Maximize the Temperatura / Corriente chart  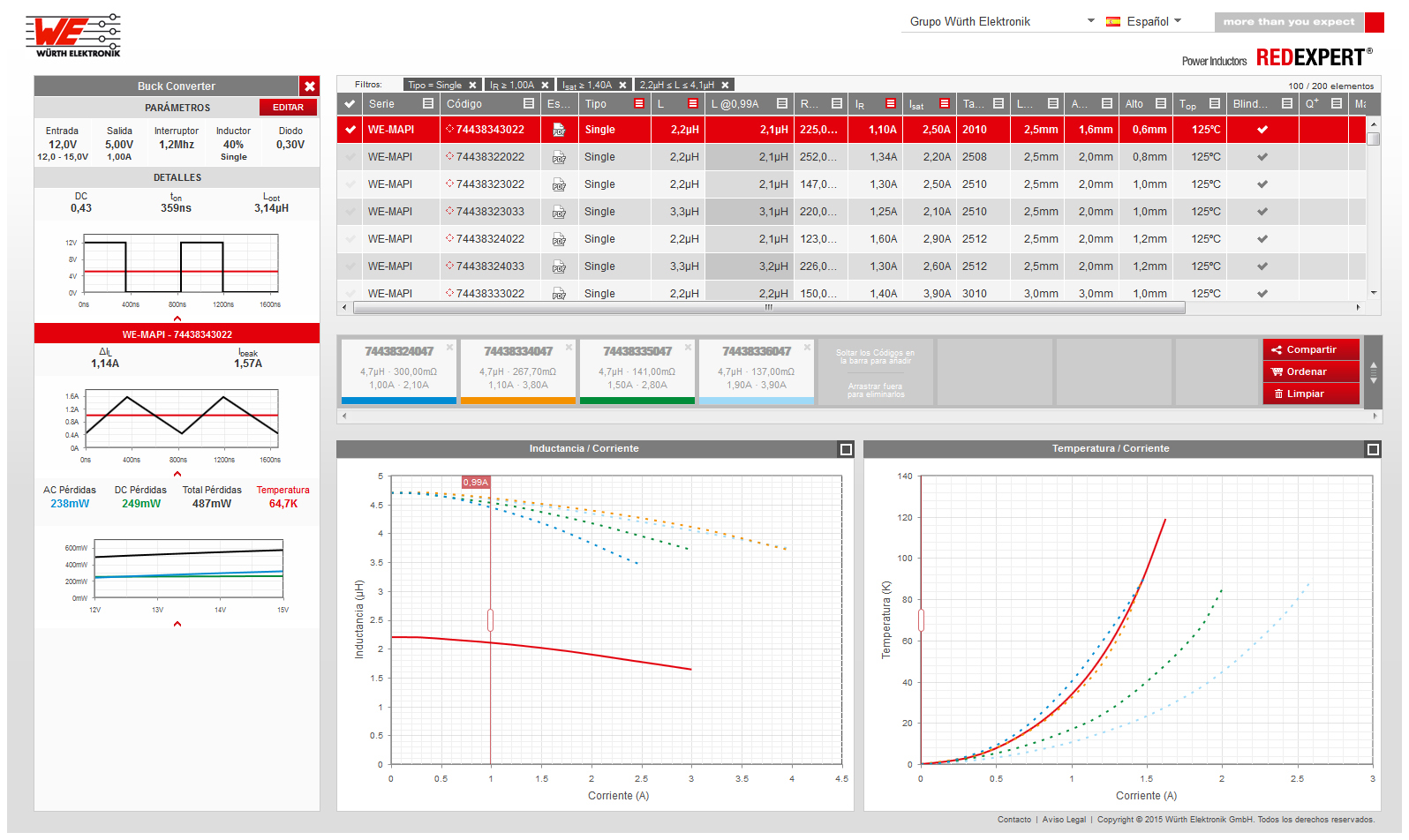pyautogui.click(x=1373, y=450)
